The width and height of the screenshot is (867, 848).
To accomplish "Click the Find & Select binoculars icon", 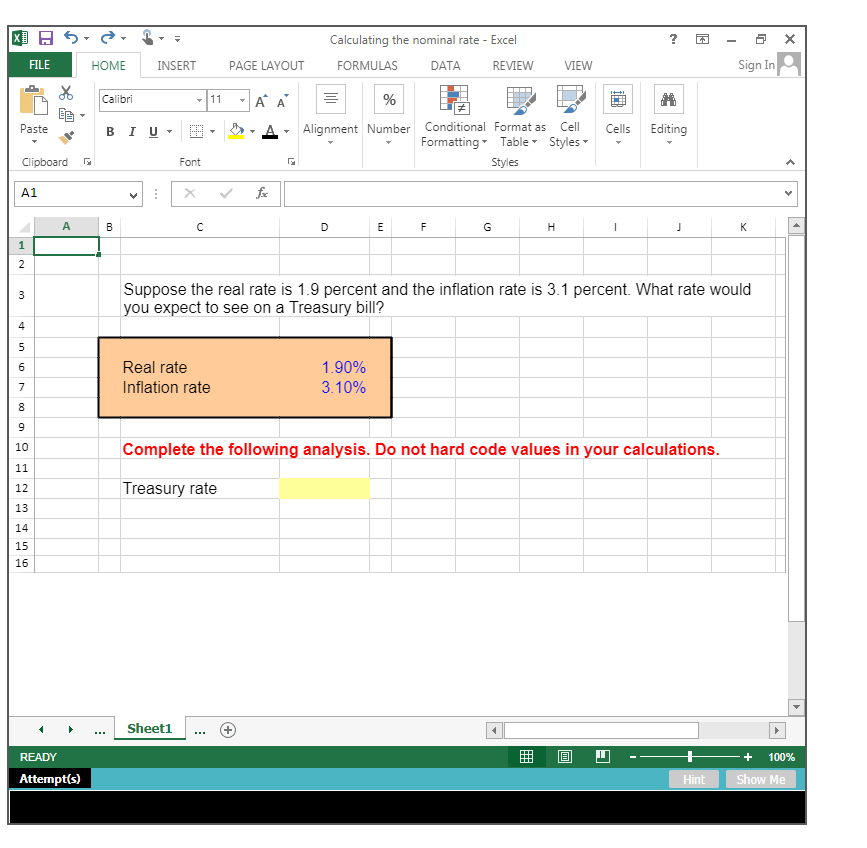I will pos(668,99).
